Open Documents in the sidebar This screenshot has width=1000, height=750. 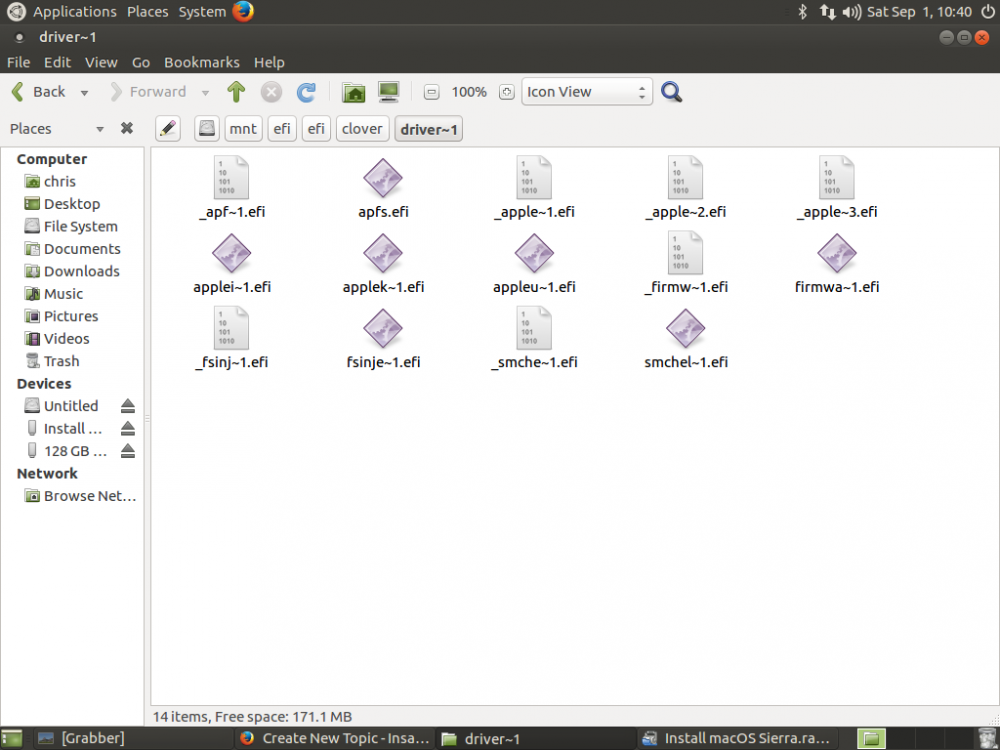[x=72, y=249]
